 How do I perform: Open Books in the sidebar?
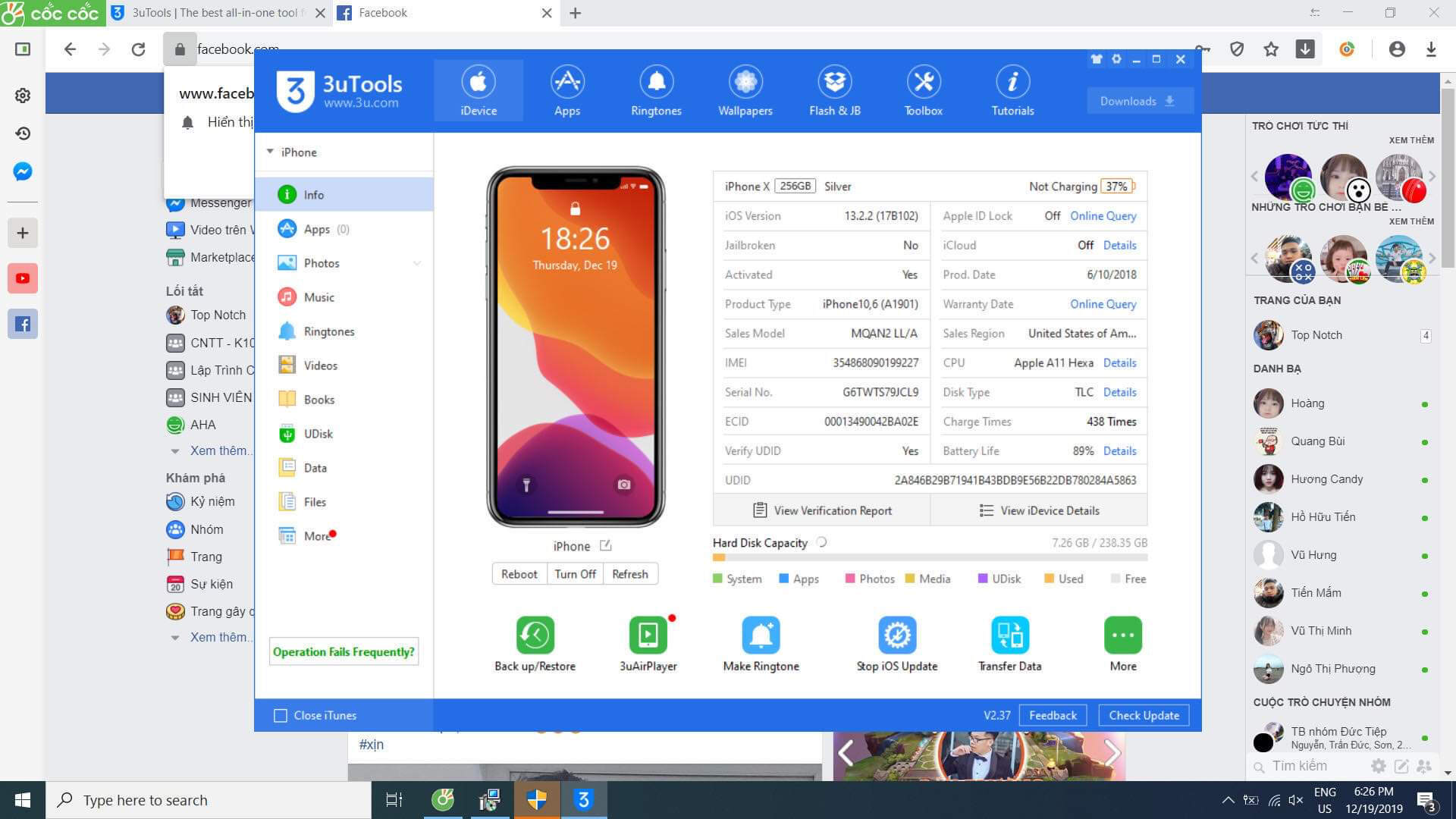click(x=344, y=400)
